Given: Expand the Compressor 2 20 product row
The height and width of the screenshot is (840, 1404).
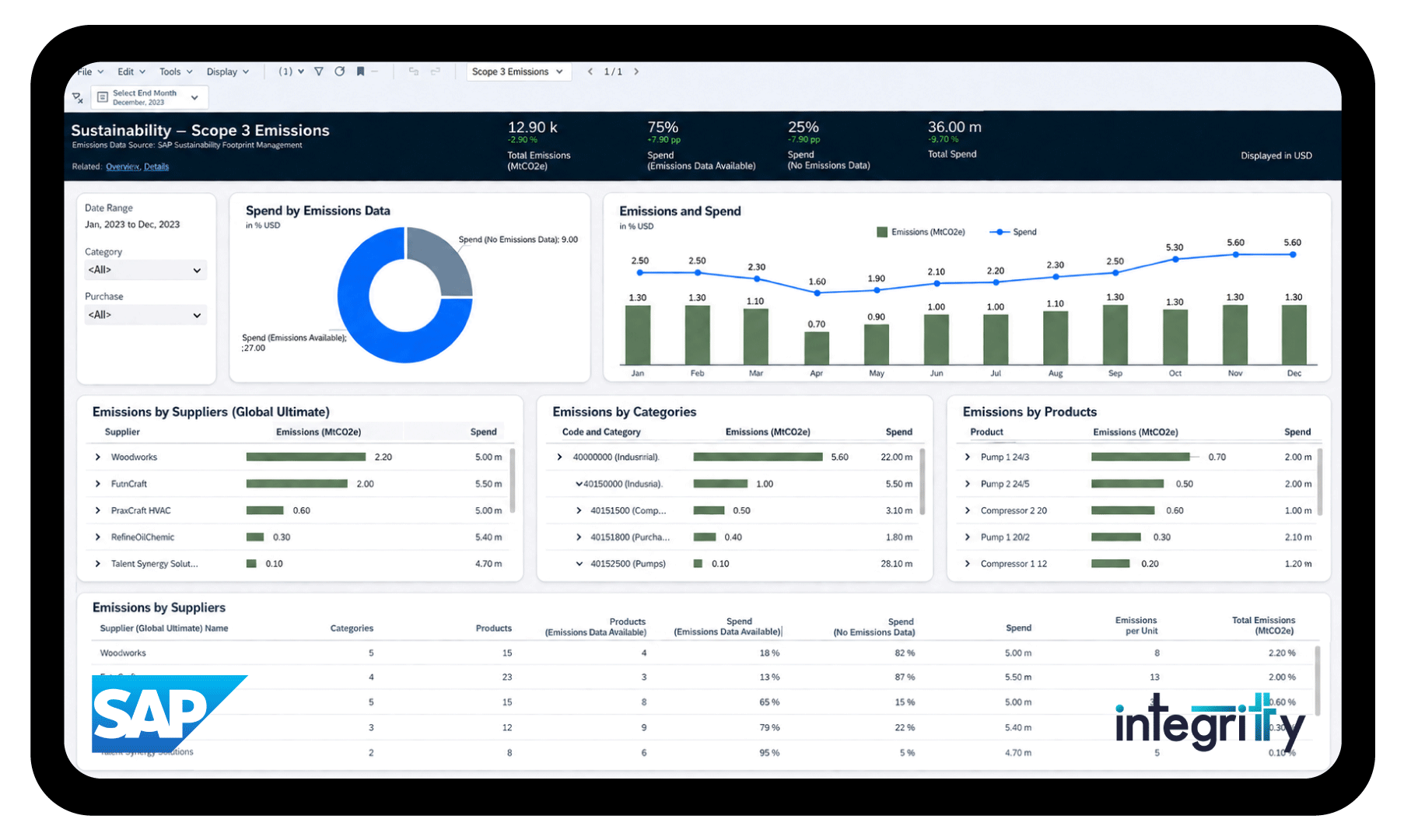Looking at the screenshot, I should [x=968, y=510].
